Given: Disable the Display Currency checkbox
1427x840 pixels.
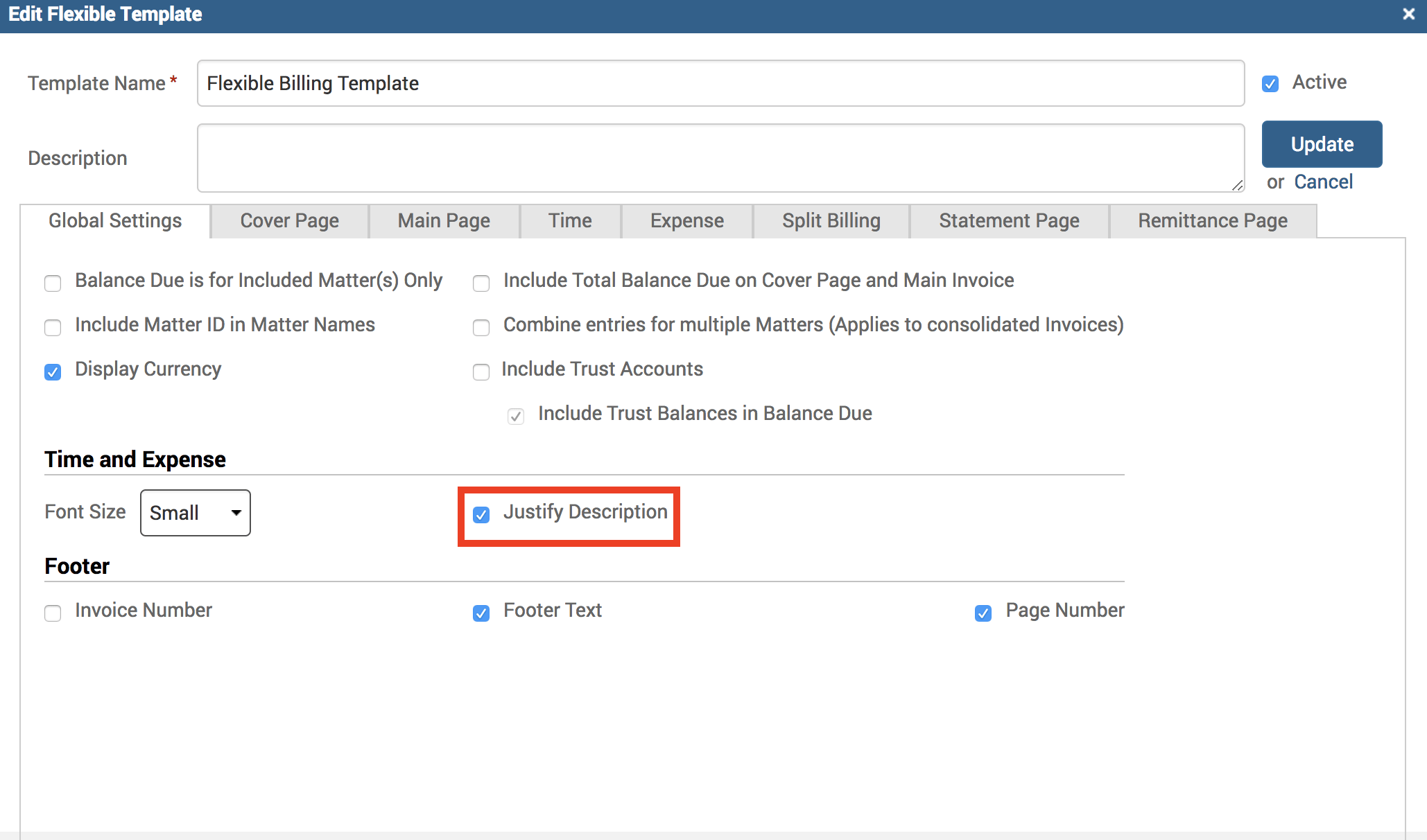Looking at the screenshot, I should tap(53, 371).
